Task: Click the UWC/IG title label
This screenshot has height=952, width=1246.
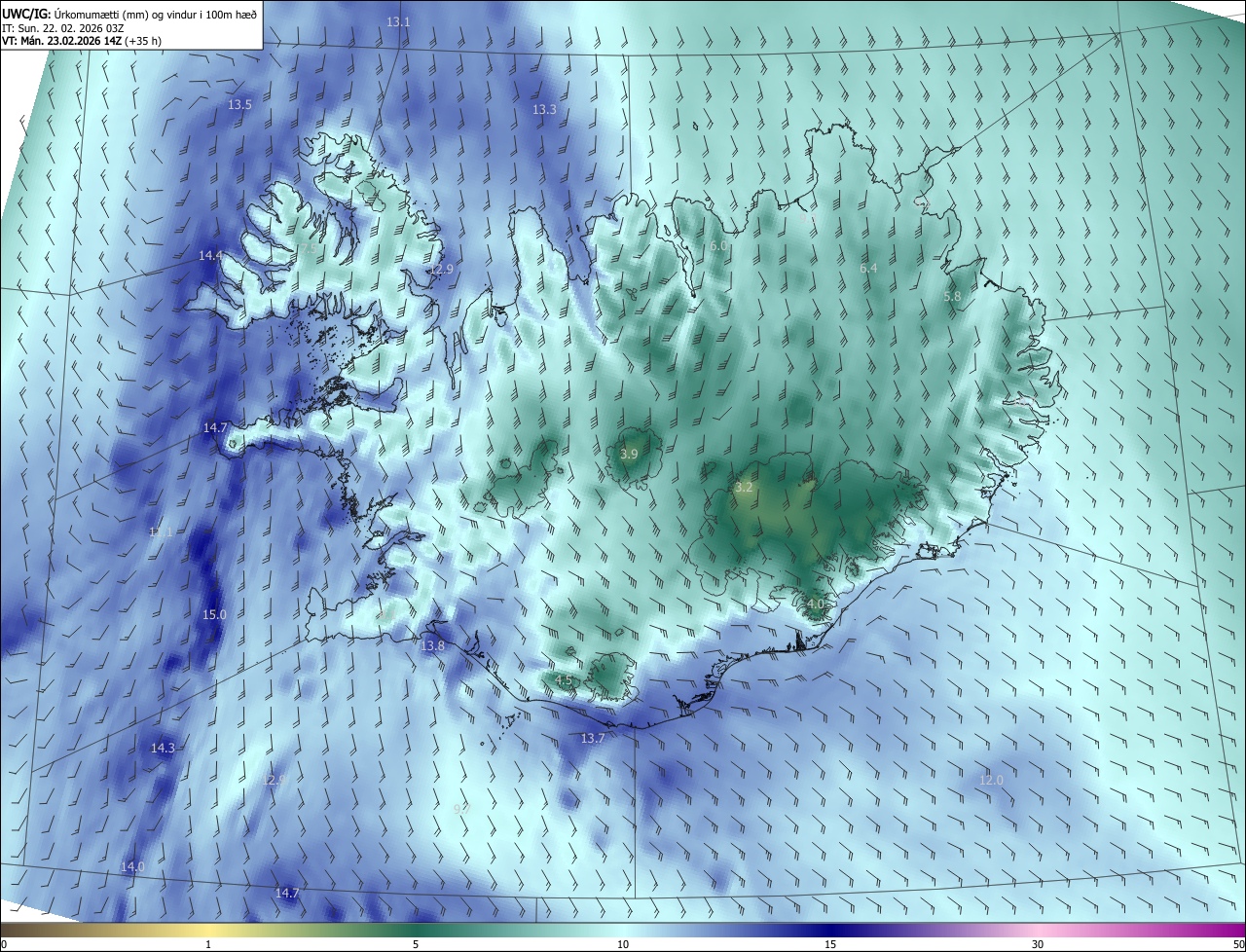Action: pos(26,14)
